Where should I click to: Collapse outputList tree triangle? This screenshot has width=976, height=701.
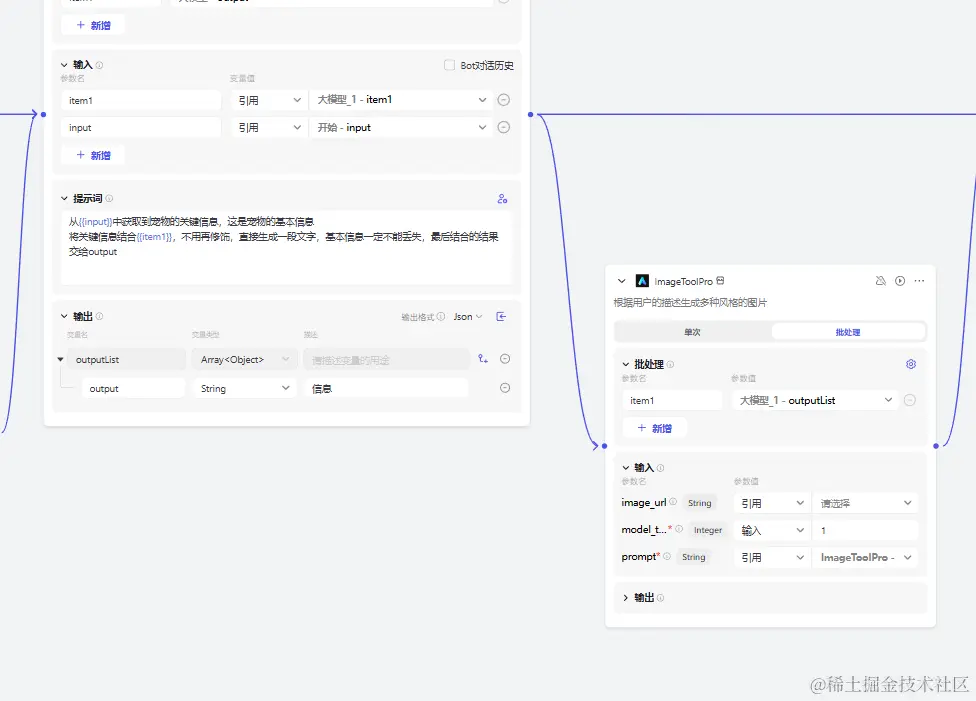point(60,359)
